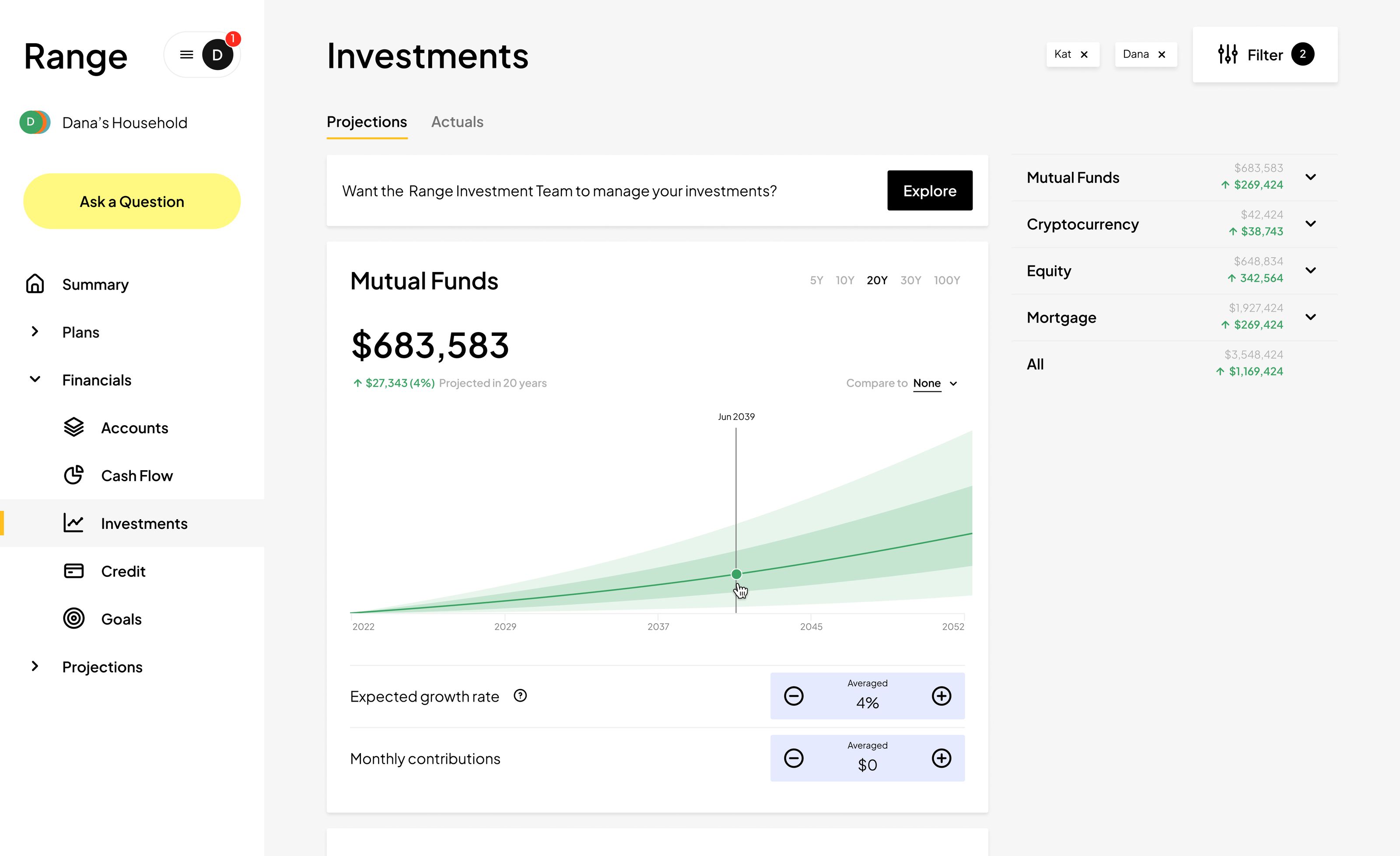Click the Explore button
The image size is (1400, 856).
(930, 190)
